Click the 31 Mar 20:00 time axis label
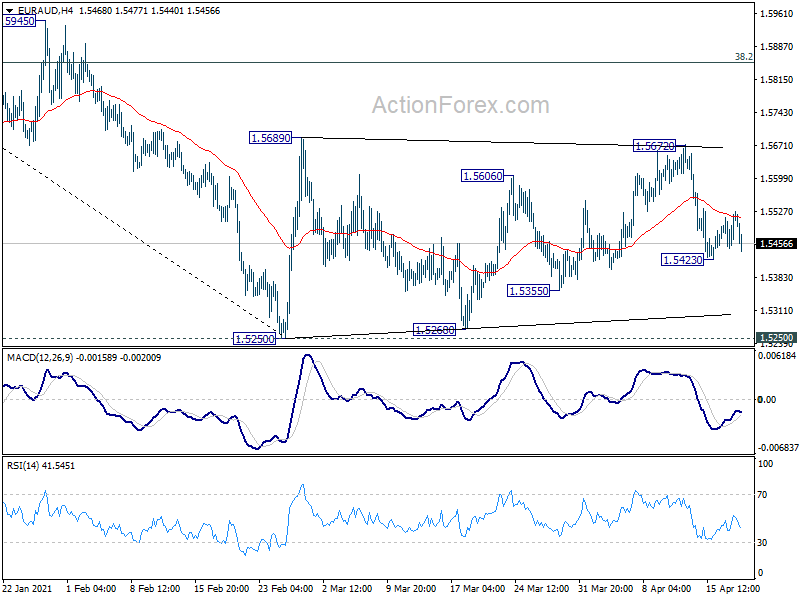Viewport: 800px width, 600px height. coord(606,589)
